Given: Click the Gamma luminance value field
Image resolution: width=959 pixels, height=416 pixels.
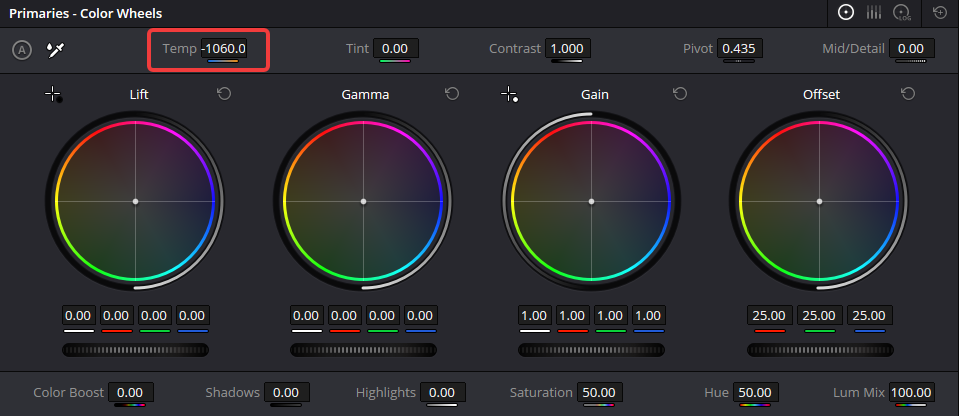Looking at the screenshot, I should tap(306, 316).
